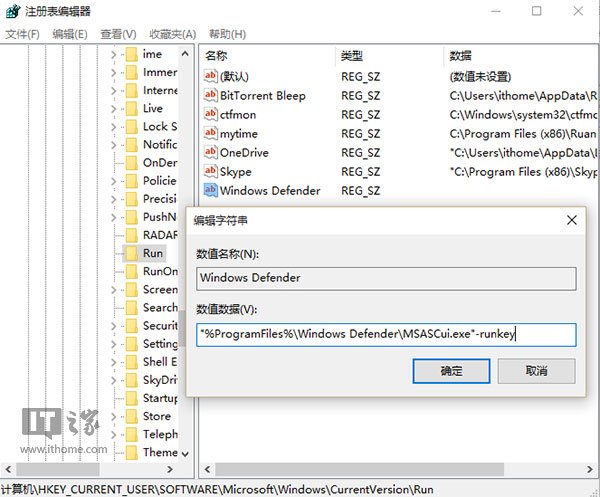Click the 数值数据 input field
The height and width of the screenshot is (497, 600).
386,334
